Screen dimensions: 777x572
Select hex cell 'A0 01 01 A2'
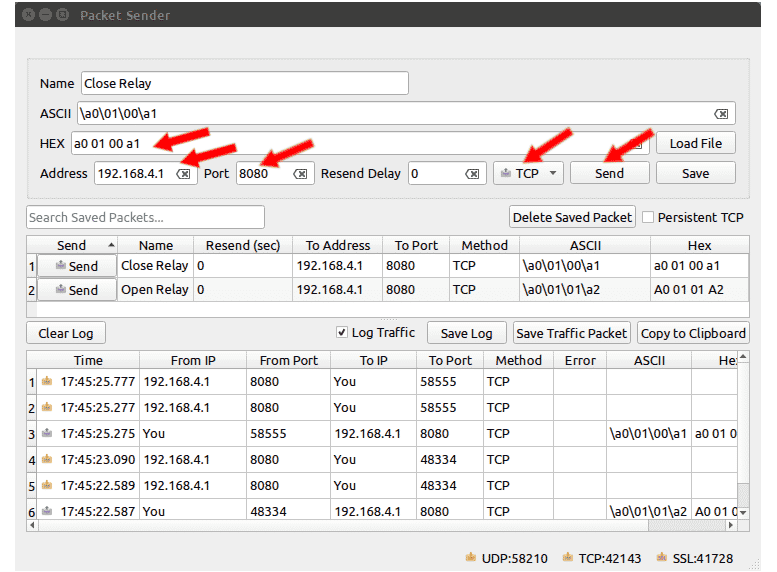[x=699, y=289]
